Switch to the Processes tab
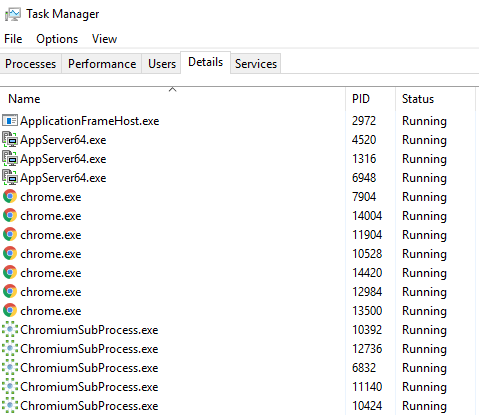This screenshot has width=479, height=415. point(31,64)
